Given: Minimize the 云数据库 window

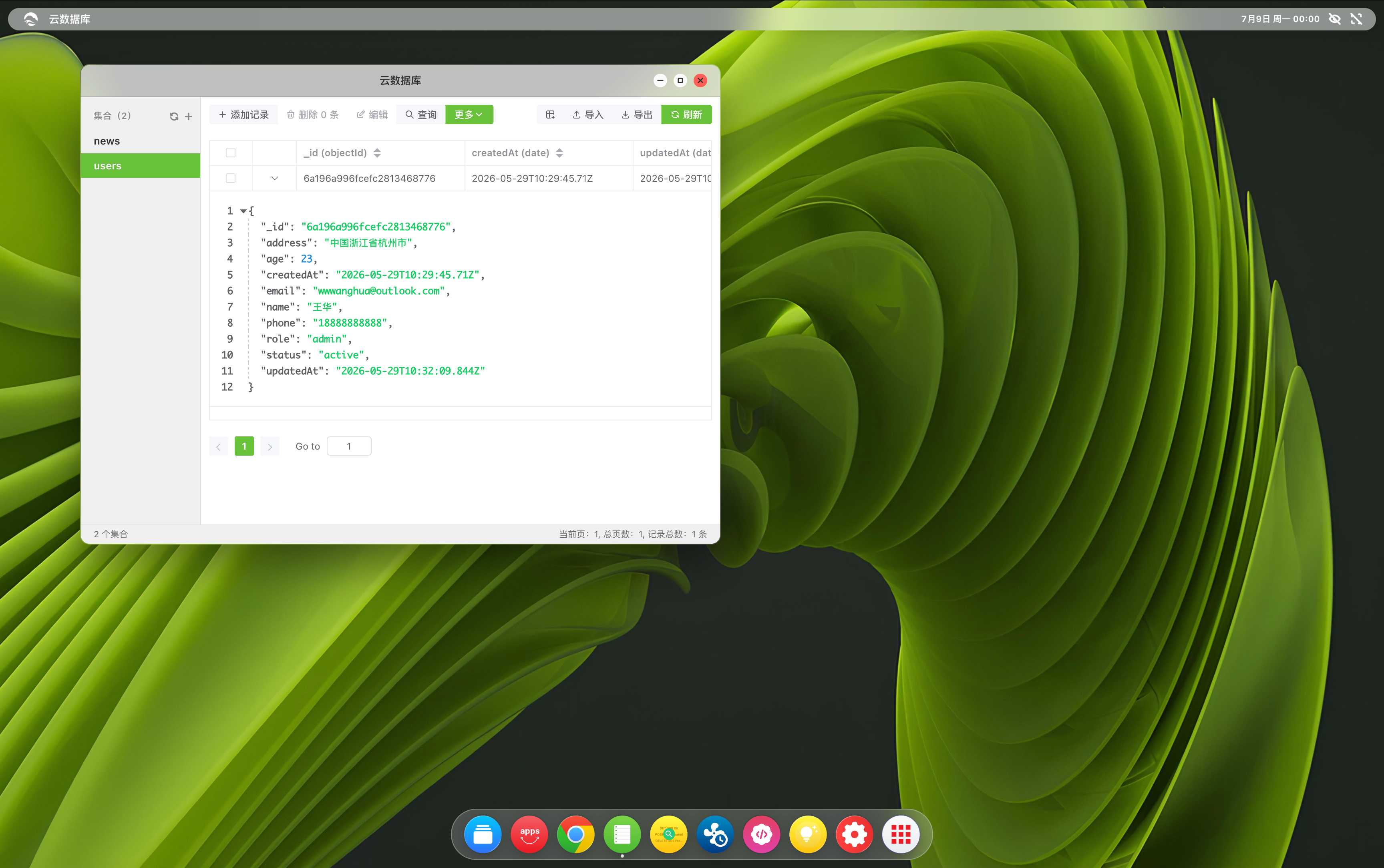Looking at the screenshot, I should 660,80.
